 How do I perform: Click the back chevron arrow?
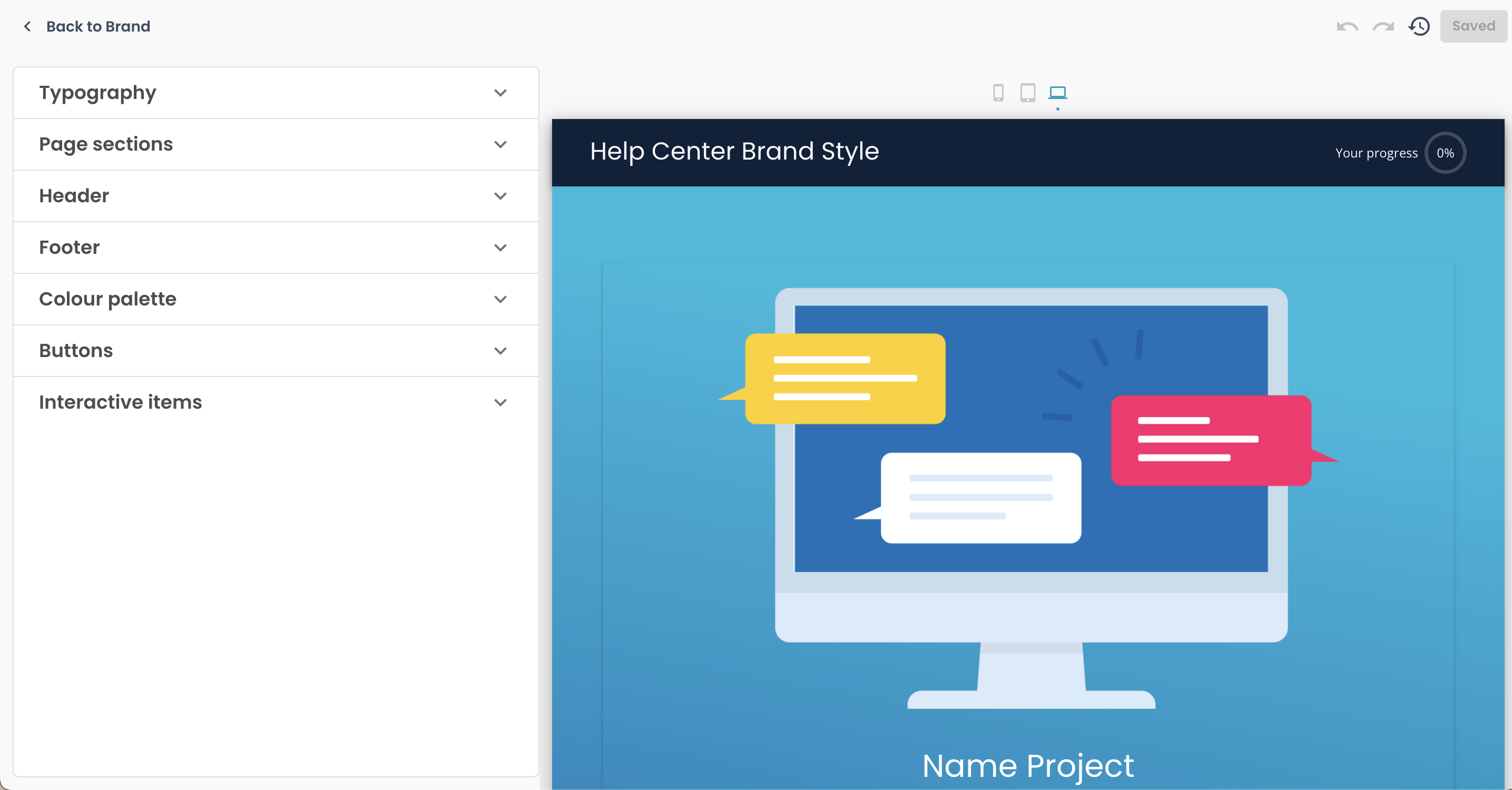(x=27, y=26)
